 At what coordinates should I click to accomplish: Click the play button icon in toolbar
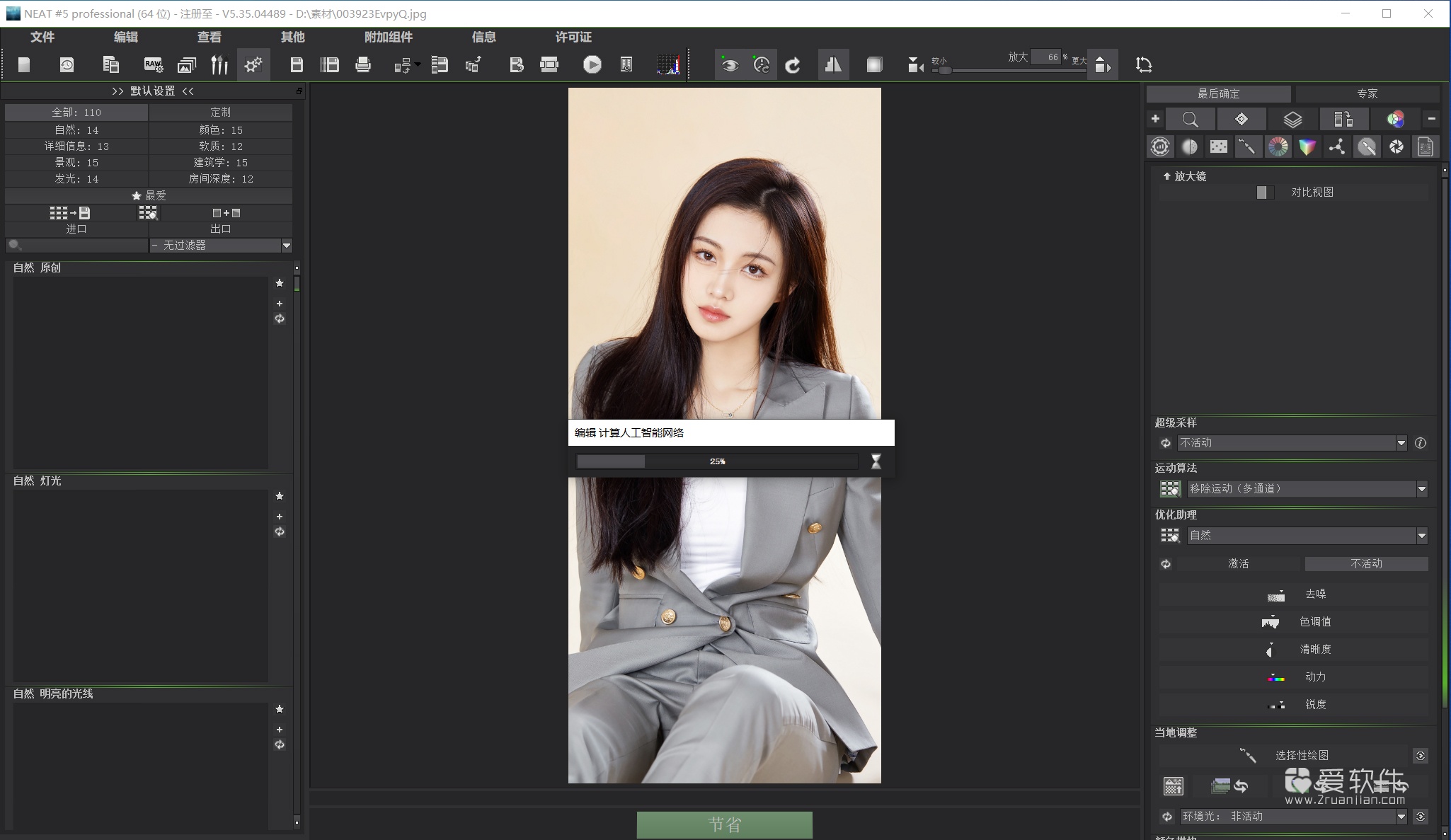(x=592, y=65)
